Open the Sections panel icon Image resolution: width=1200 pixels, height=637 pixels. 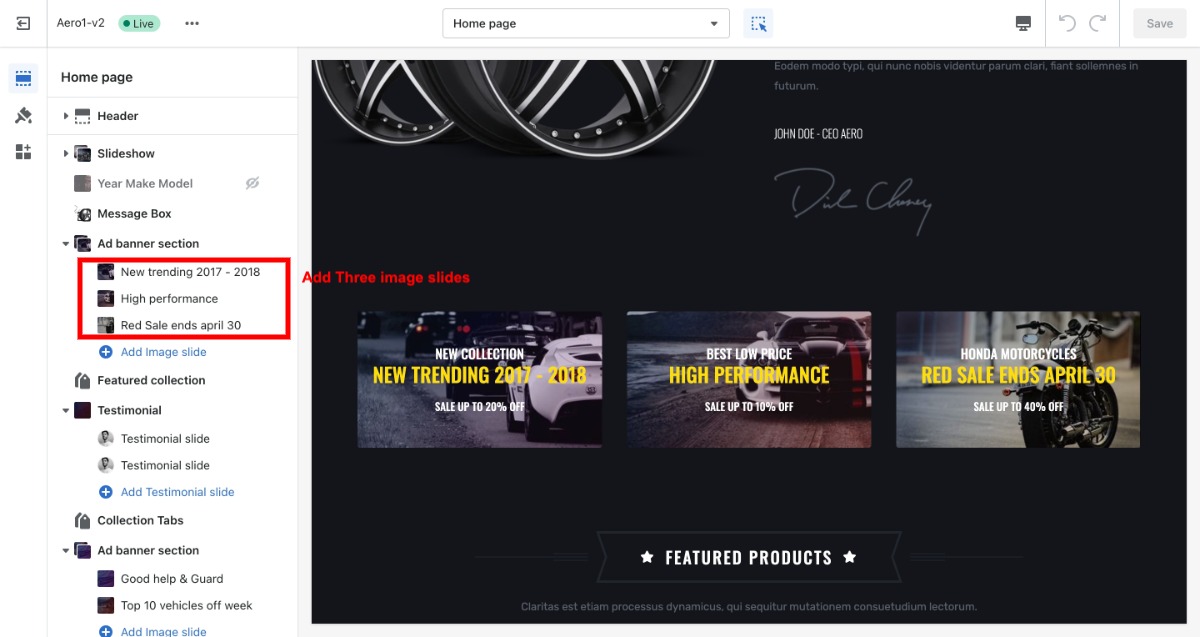tap(23, 78)
